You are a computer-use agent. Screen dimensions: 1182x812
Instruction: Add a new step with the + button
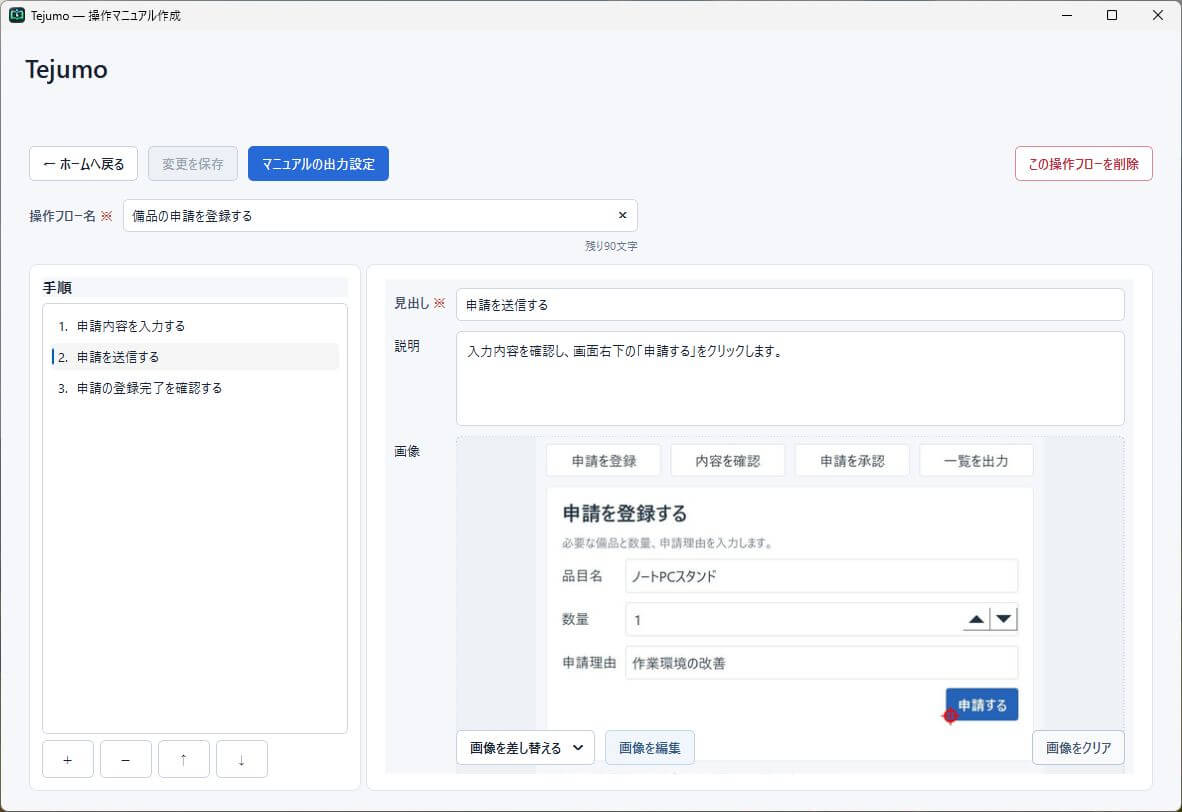68,759
